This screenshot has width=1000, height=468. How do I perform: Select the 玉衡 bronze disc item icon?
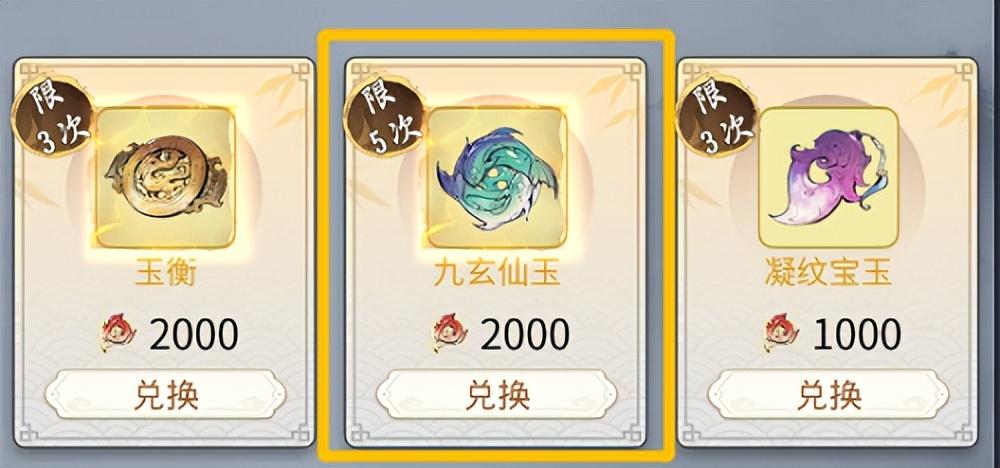(x=165, y=177)
